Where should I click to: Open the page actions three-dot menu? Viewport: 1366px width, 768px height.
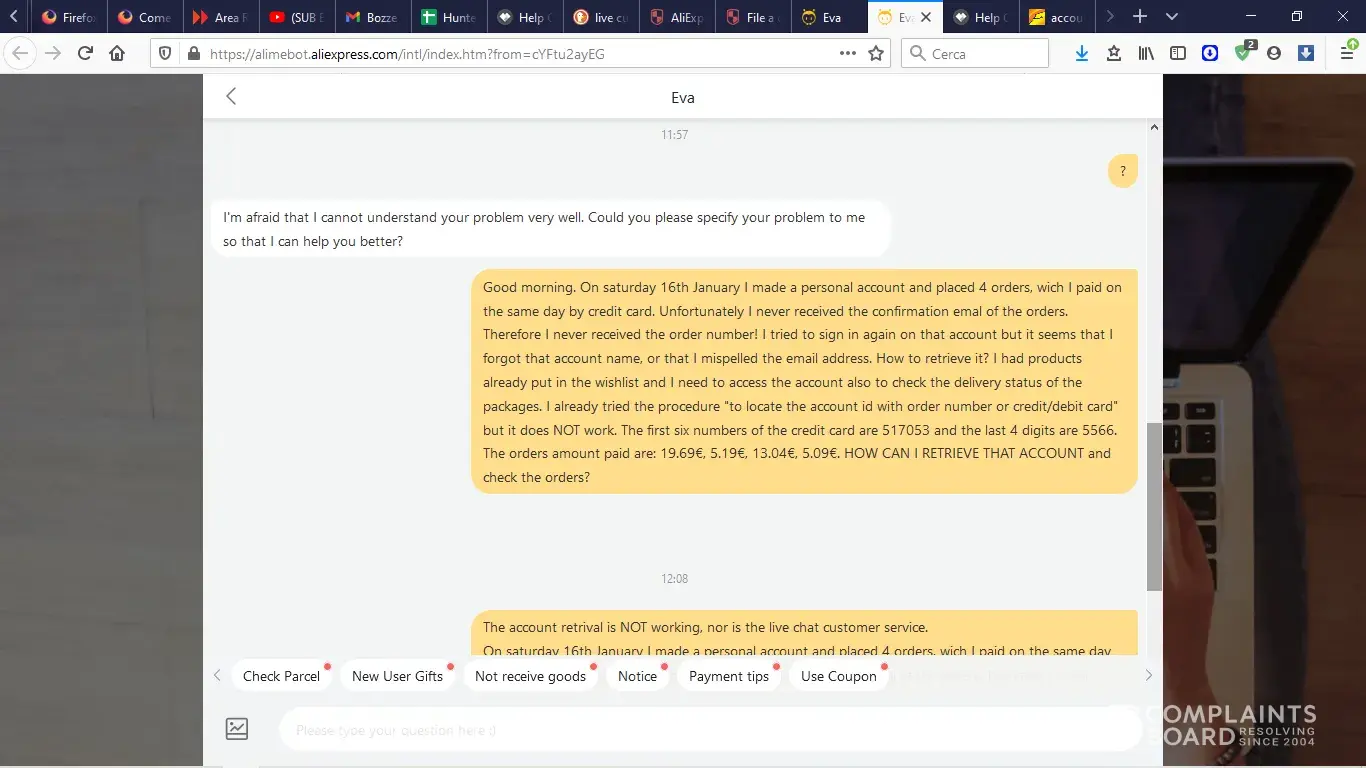[x=848, y=54]
